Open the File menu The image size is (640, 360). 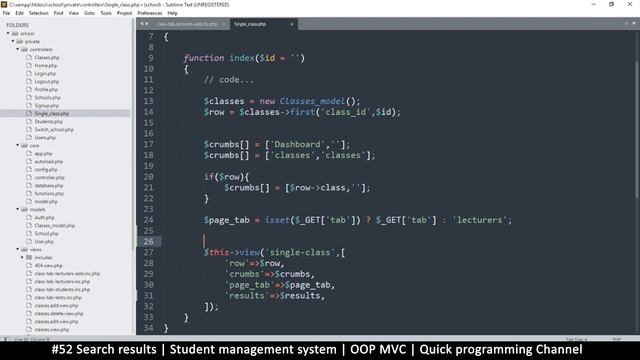tap(6, 13)
